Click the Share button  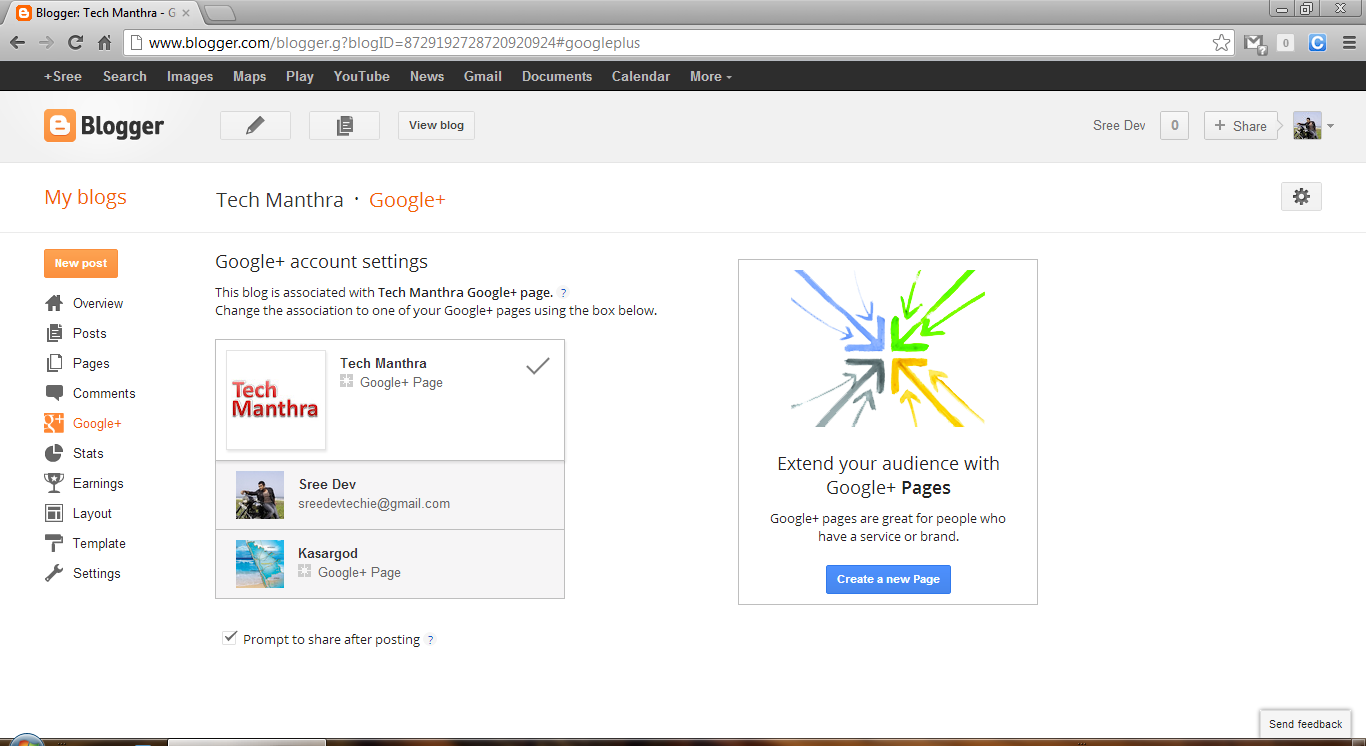coord(1241,126)
